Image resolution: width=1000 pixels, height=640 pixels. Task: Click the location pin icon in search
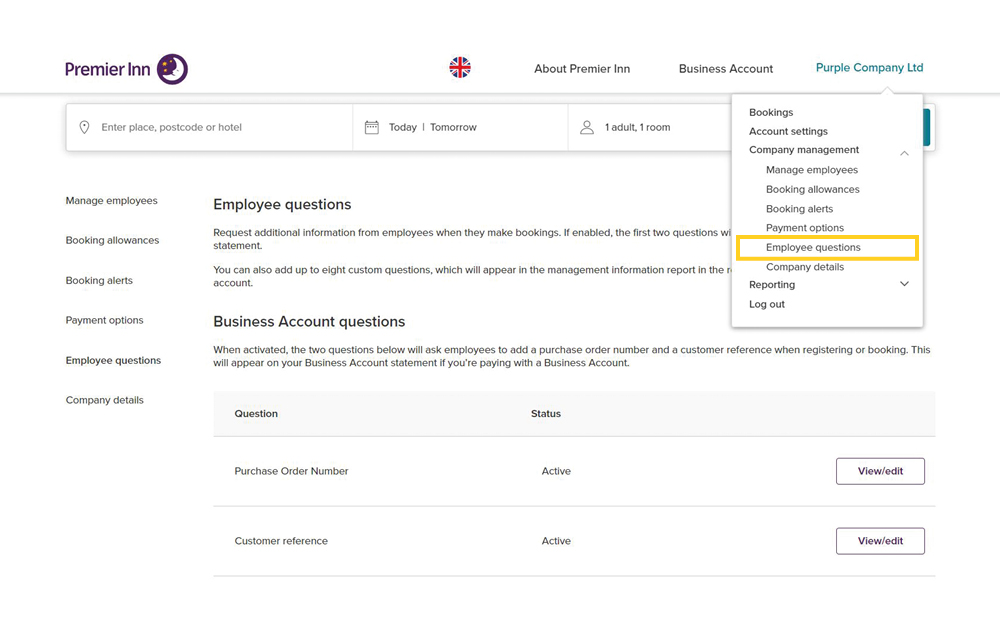click(84, 127)
